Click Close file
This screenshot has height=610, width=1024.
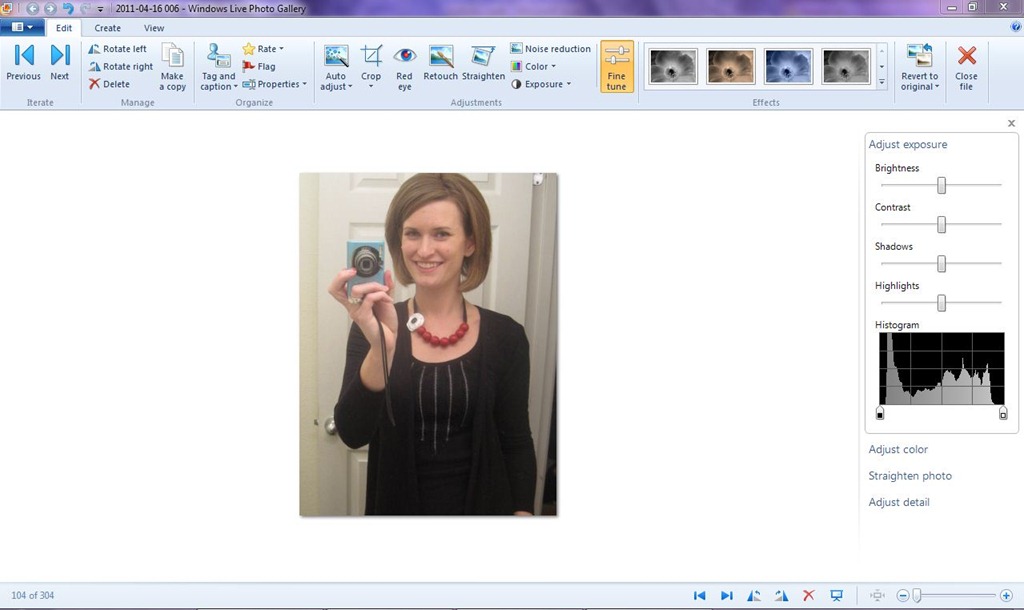[966, 67]
